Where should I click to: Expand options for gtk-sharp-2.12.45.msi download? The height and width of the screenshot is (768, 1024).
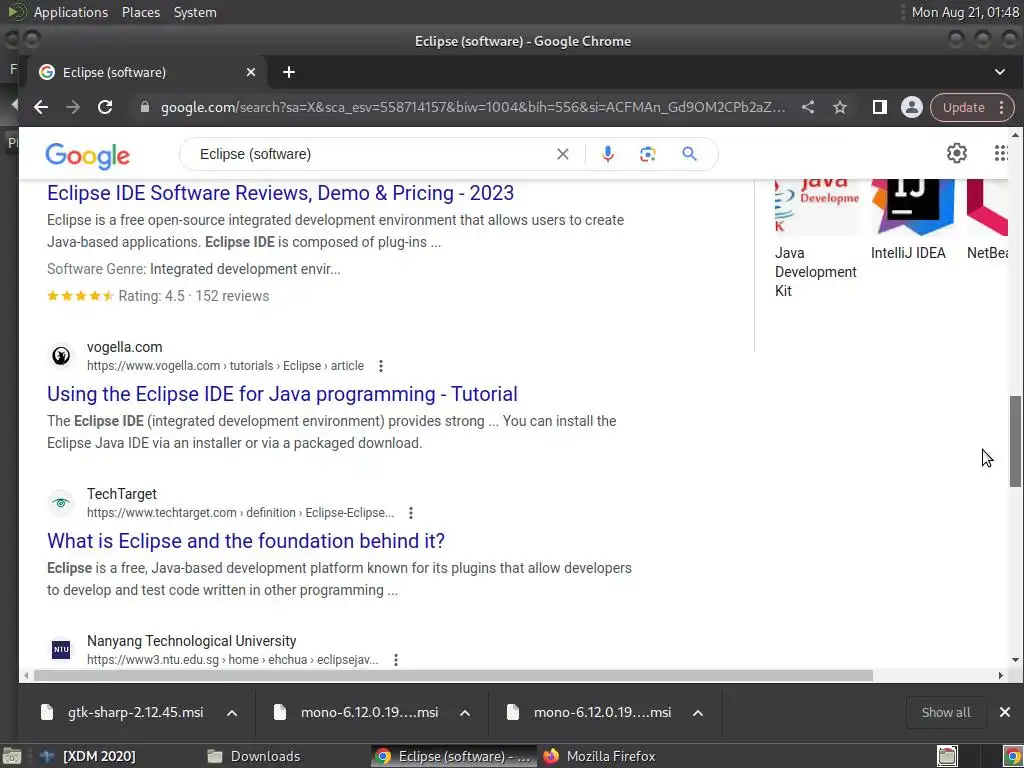point(232,712)
